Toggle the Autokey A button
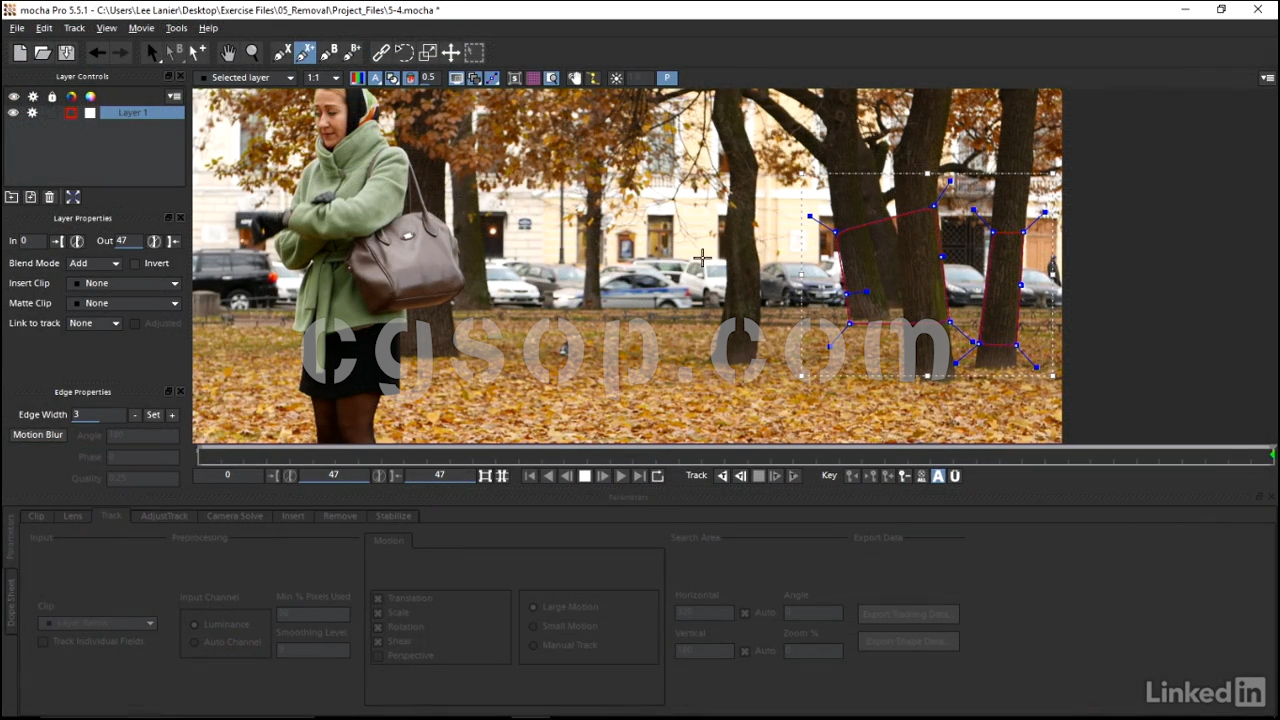This screenshot has height=720, width=1280. coord(938,476)
